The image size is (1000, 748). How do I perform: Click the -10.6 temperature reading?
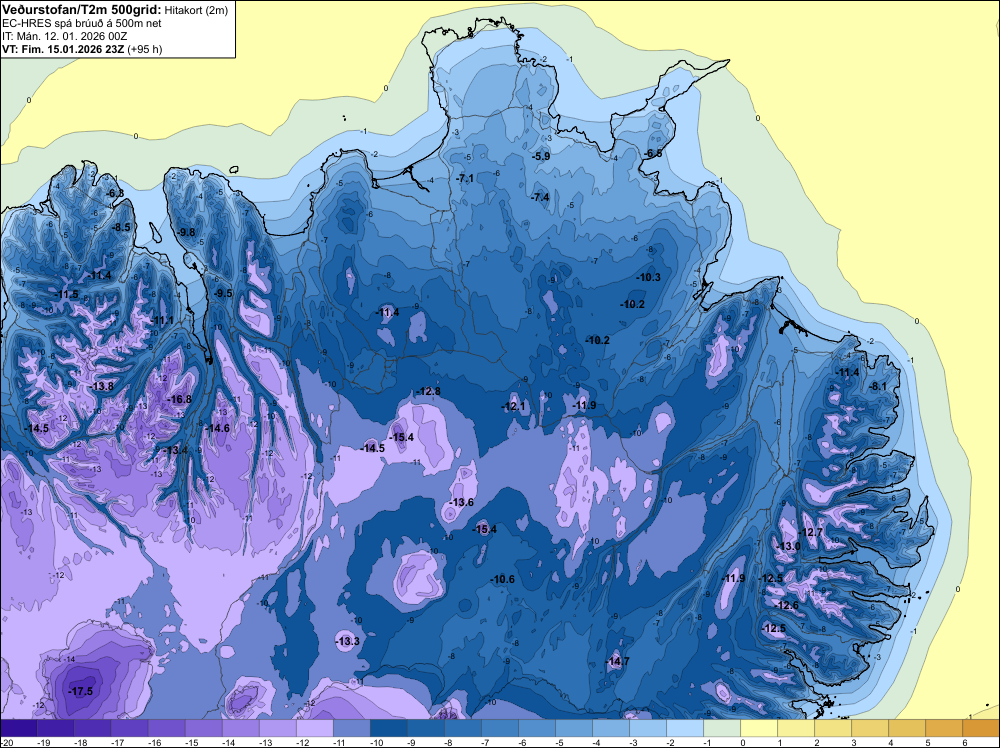click(x=503, y=579)
